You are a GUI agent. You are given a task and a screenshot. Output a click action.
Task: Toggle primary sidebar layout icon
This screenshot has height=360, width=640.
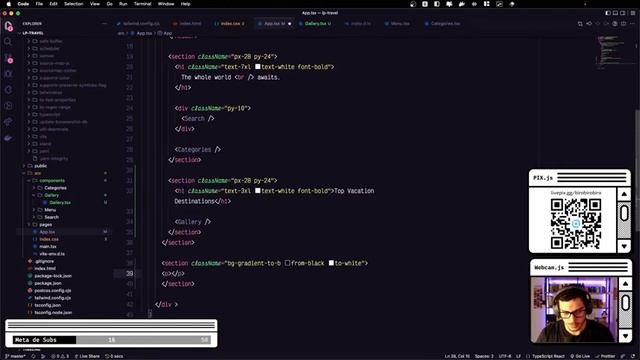tap(608, 13)
